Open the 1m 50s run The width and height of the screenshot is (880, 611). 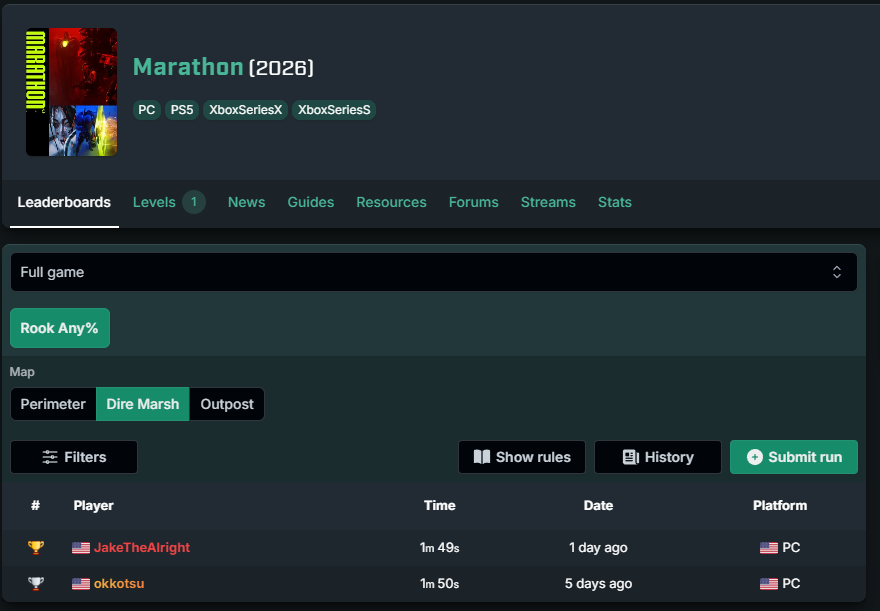(x=439, y=584)
